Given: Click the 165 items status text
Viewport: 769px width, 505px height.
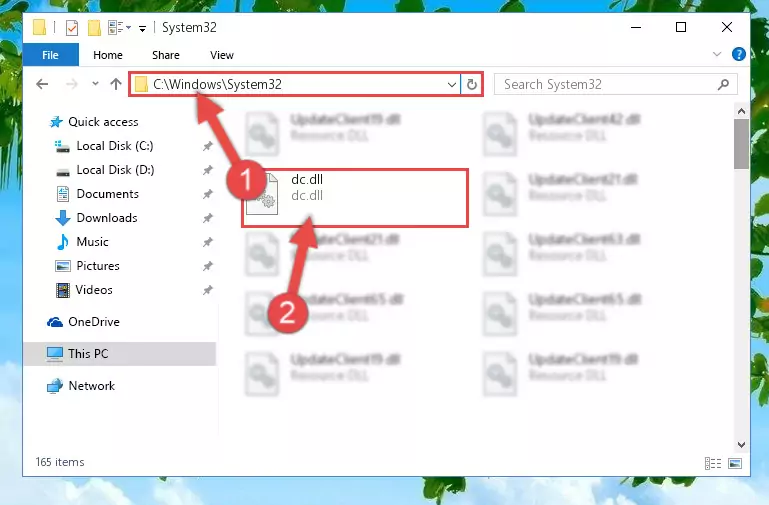Looking at the screenshot, I should (x=60, y=462).
